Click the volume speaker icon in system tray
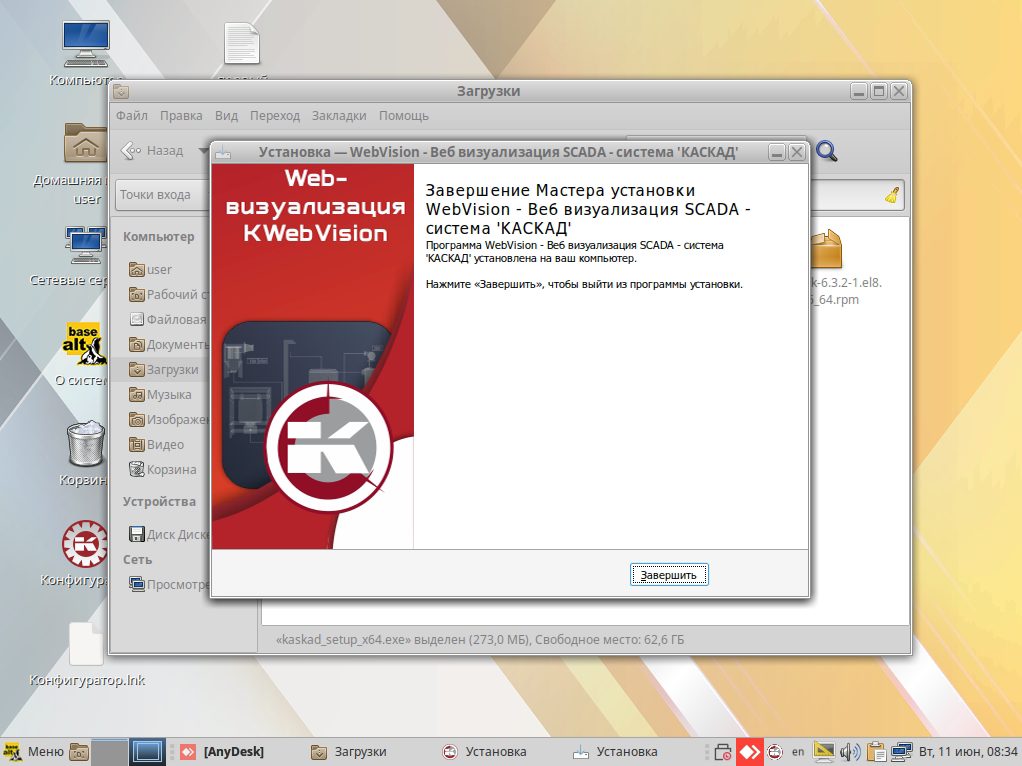 tap(850, 752)
